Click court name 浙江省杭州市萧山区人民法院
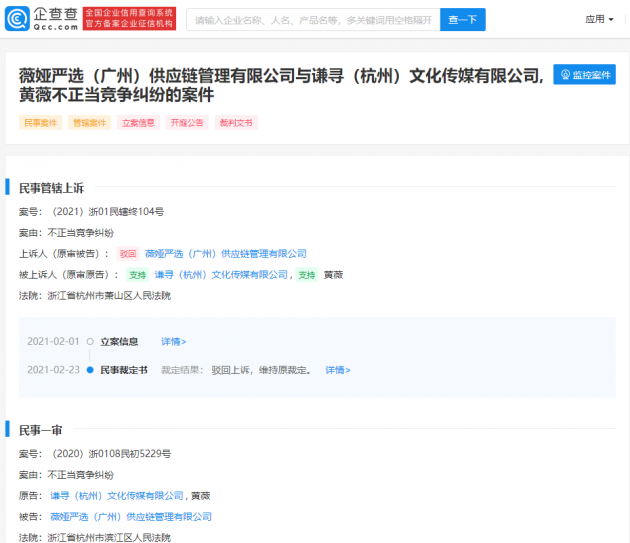The width and height of the screenshot is (630, 543). point(109,295)
